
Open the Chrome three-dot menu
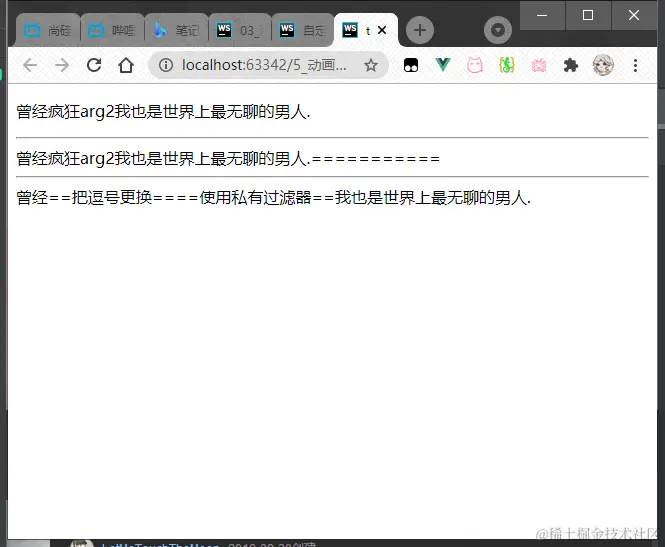[635, 65]
